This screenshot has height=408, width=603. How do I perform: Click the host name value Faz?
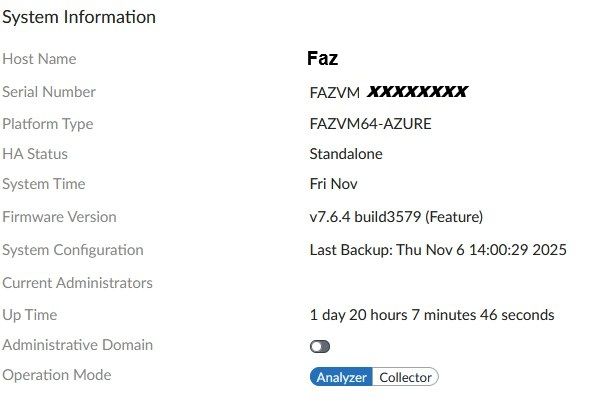coord(324,60)
